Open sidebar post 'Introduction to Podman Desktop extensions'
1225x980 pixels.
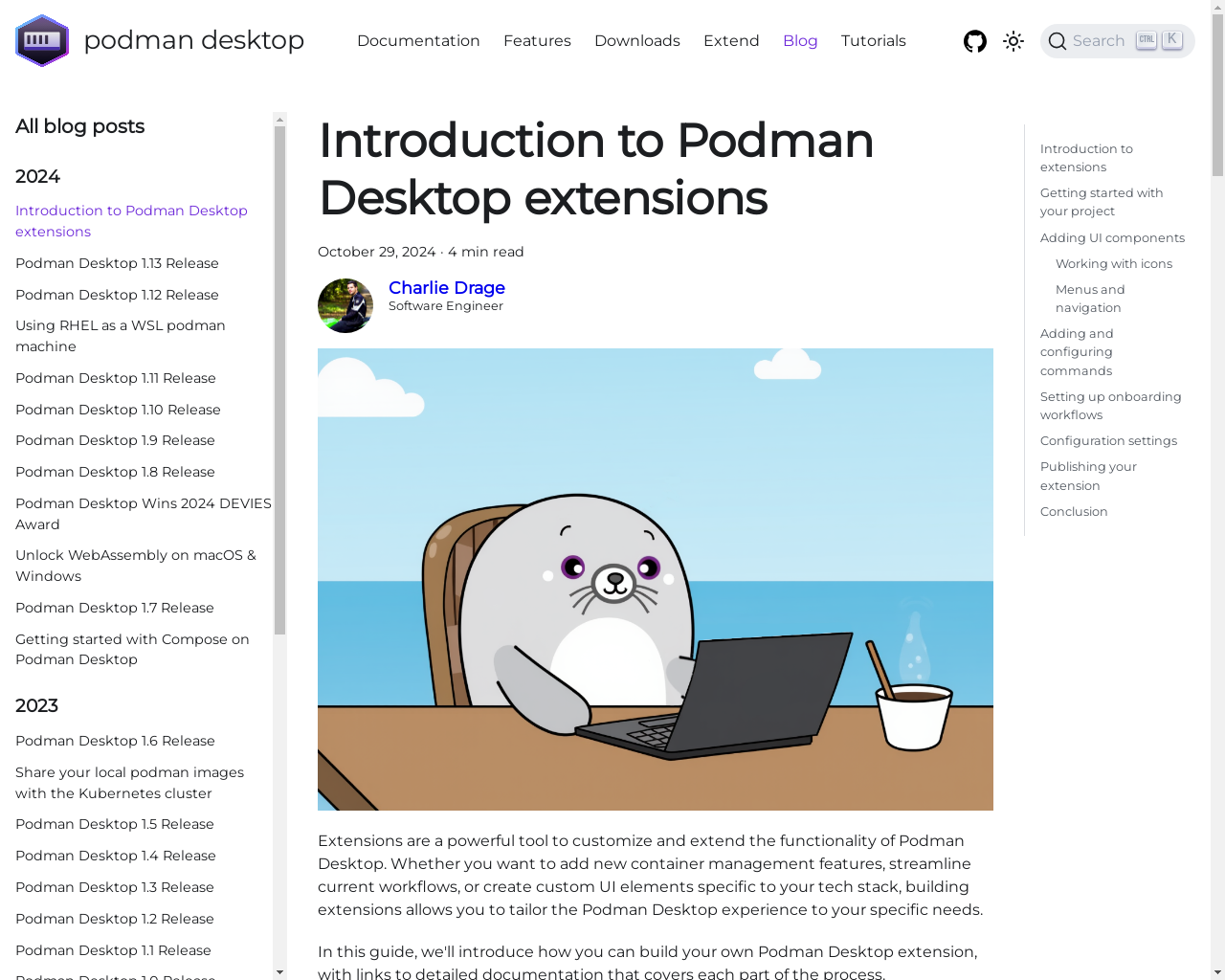(x=131, y=221)
